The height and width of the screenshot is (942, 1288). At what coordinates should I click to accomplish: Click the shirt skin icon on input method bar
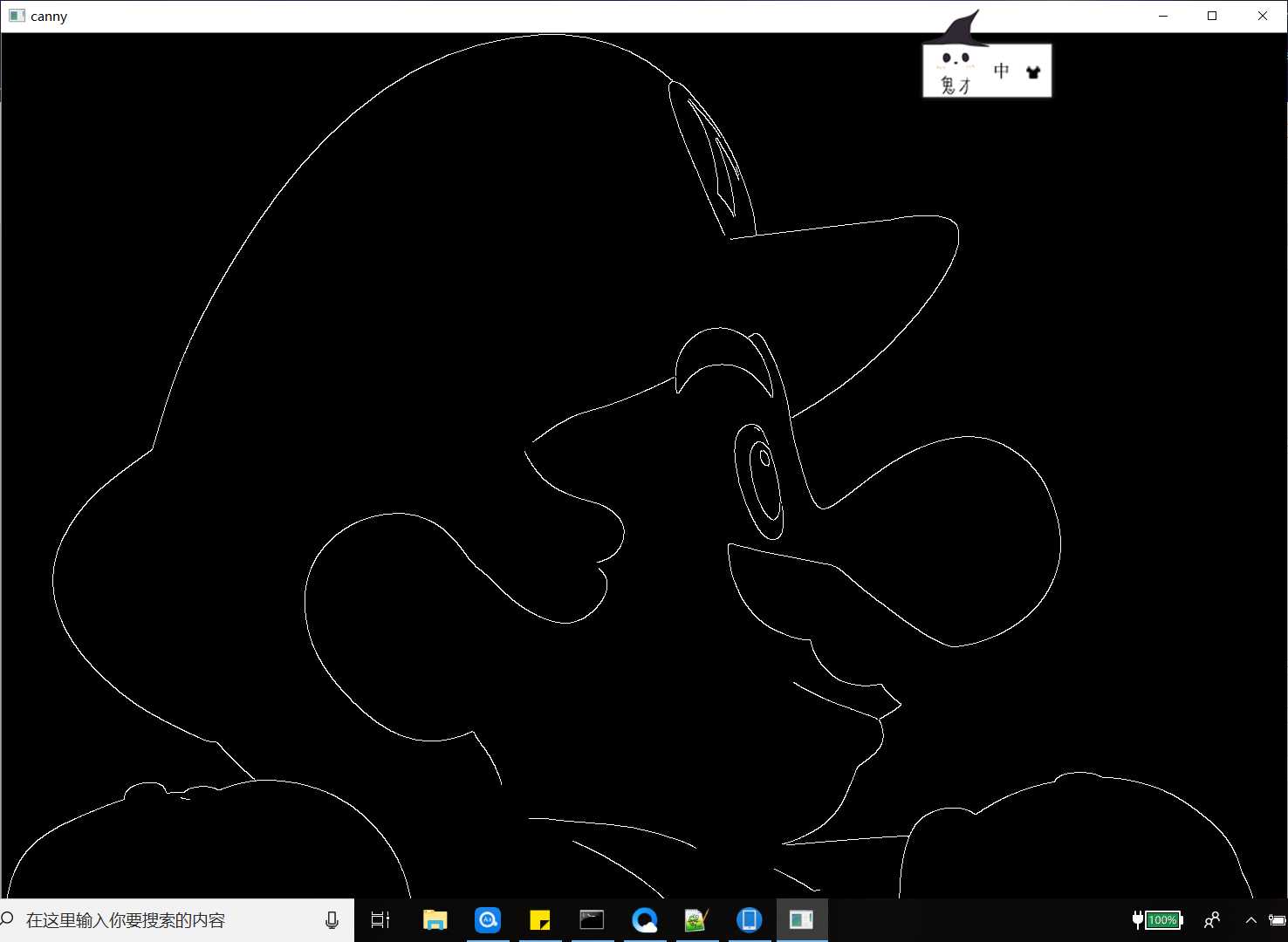pos(1034,72)
